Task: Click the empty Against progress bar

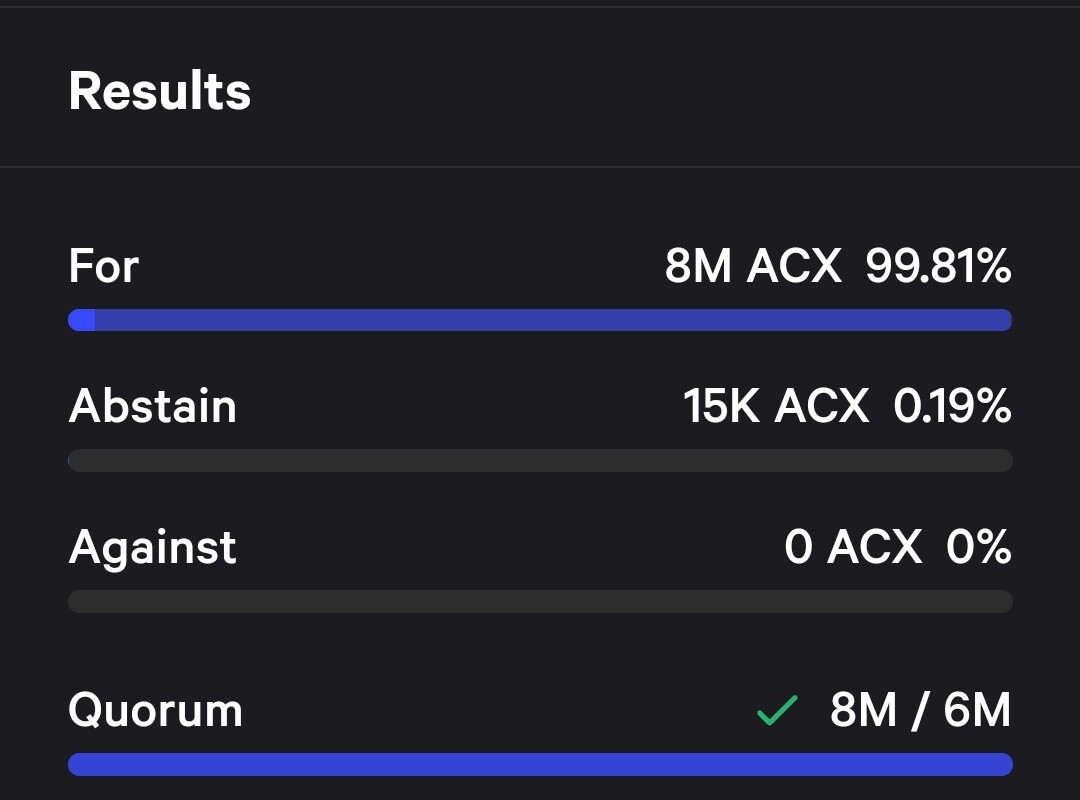Action: [540, 601]
